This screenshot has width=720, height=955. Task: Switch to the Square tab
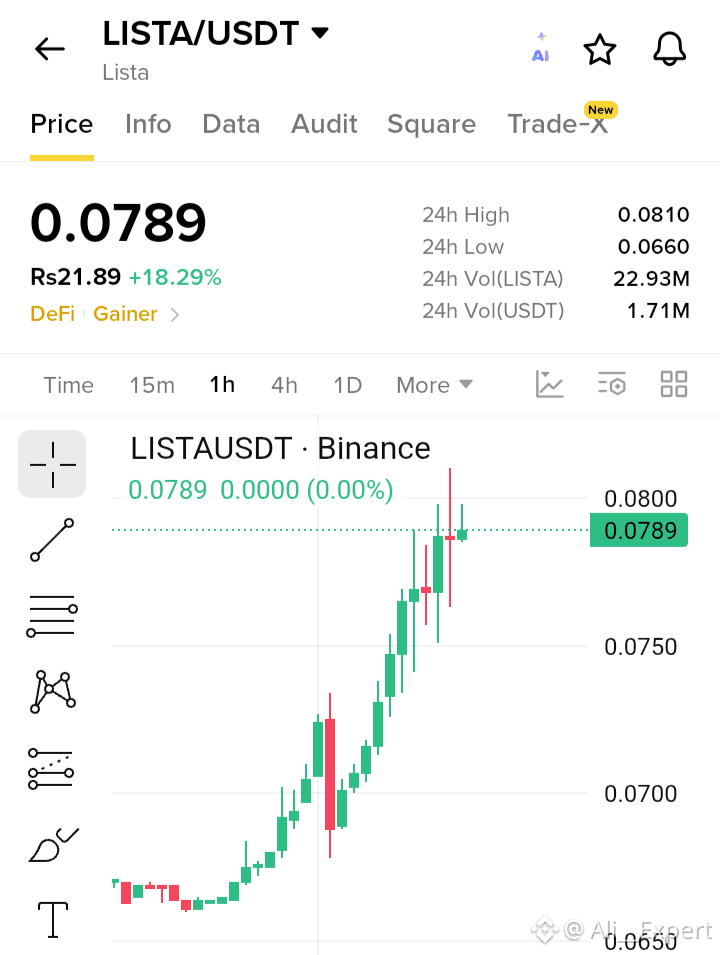[431, 124]
